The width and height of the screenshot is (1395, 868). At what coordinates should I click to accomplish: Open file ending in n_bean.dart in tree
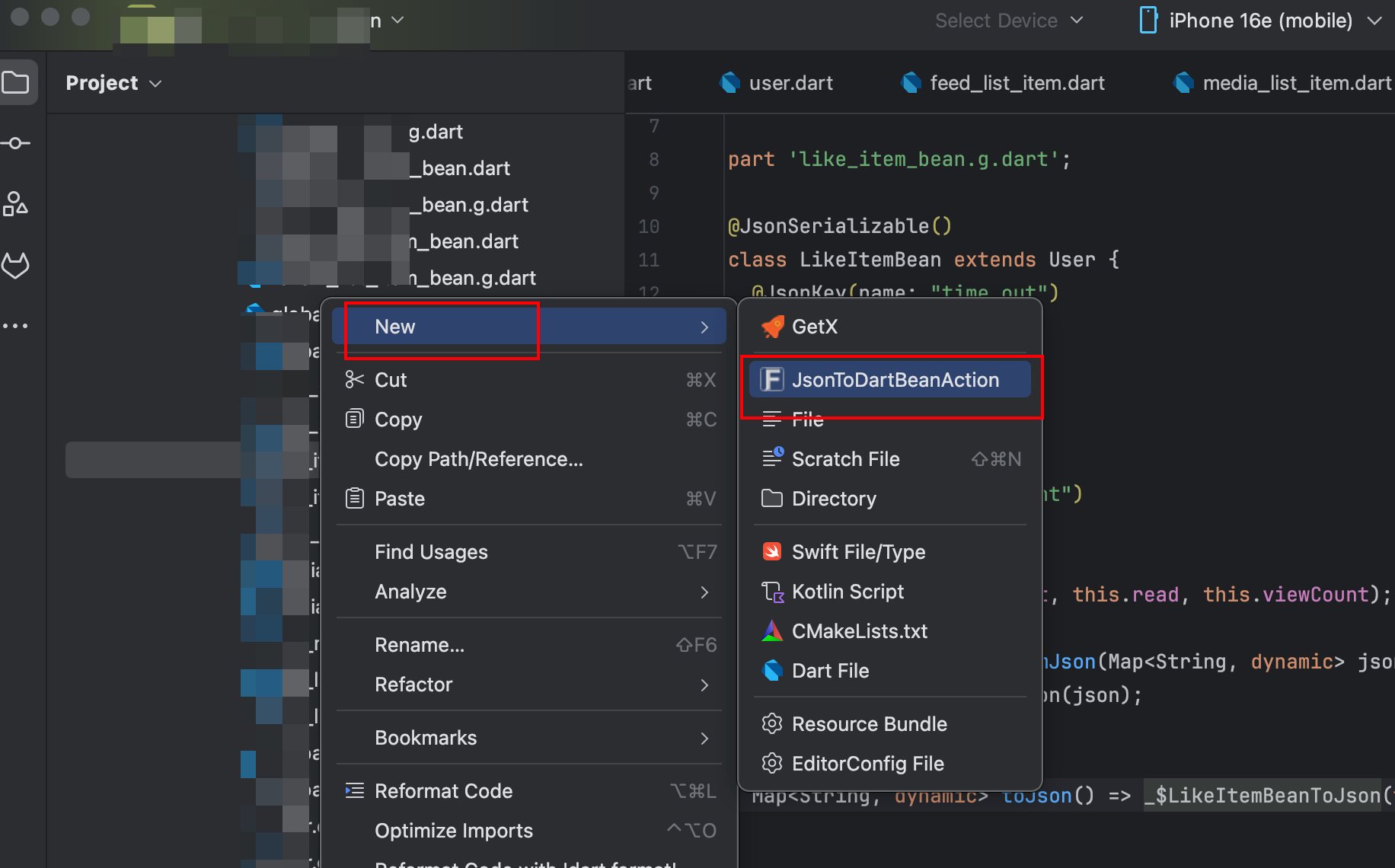pyautogui.click(x=464, y=241)
